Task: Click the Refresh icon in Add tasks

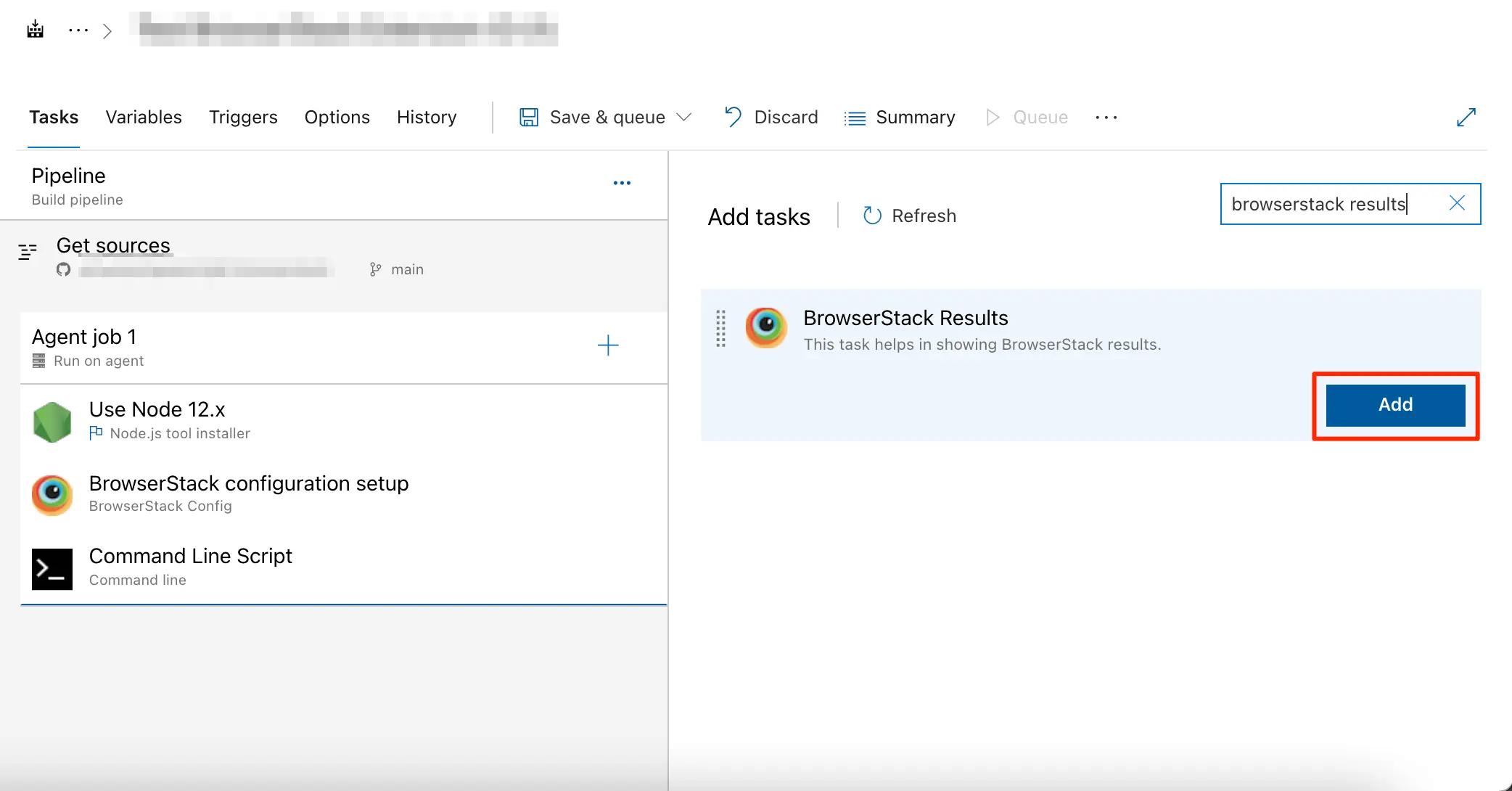Action: pos(872,216)
